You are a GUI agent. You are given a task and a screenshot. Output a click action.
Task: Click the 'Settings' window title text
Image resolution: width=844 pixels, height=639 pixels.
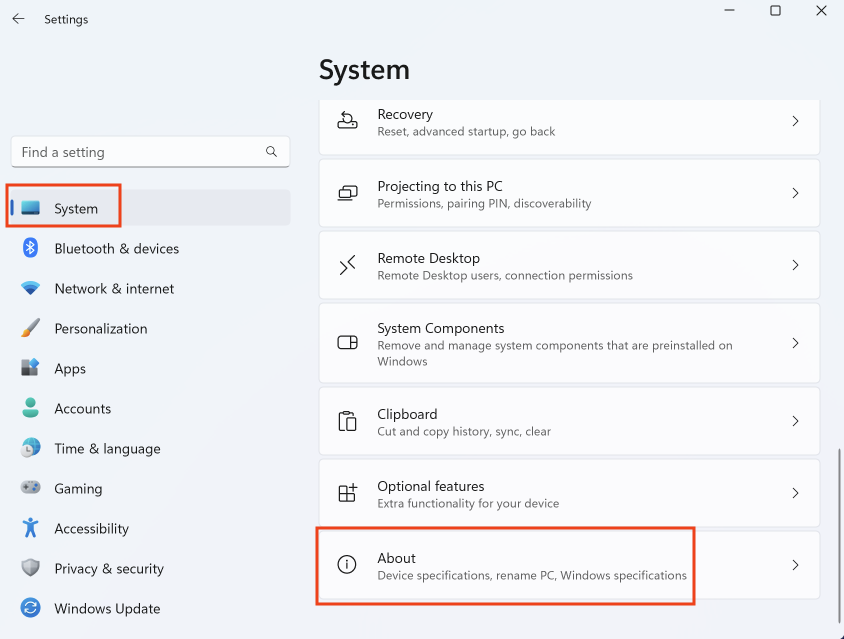[x=66, y=19]
